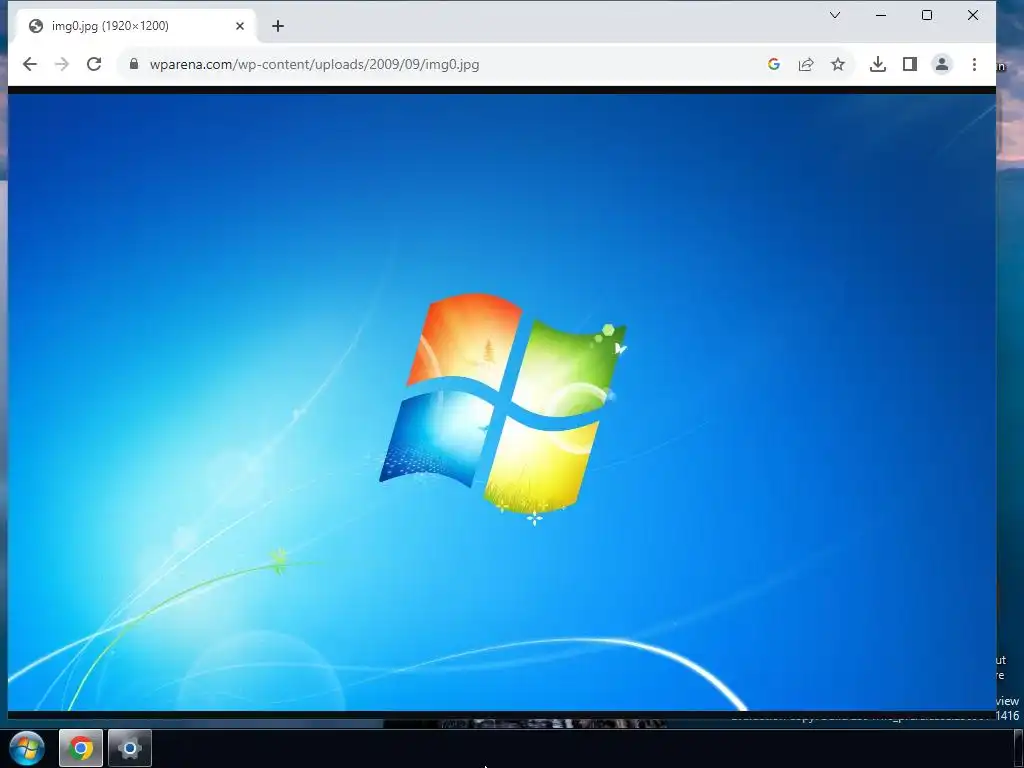Close the Chrome window
The image size is (1024, 768).
point(972,15)
